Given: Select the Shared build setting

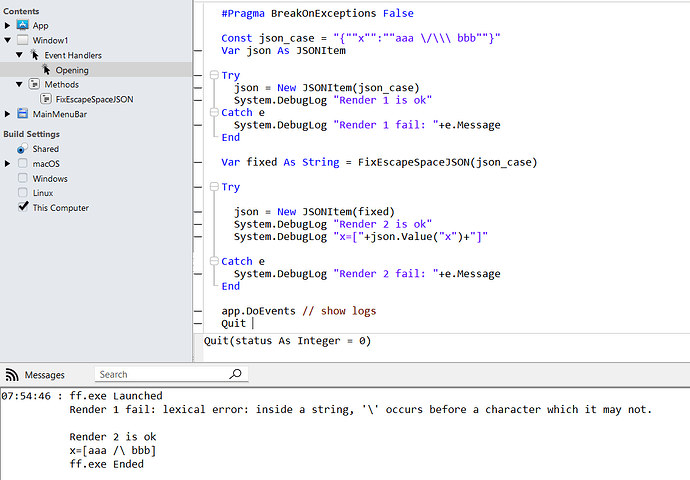Looking at the screenshot, I should [22, 149].
